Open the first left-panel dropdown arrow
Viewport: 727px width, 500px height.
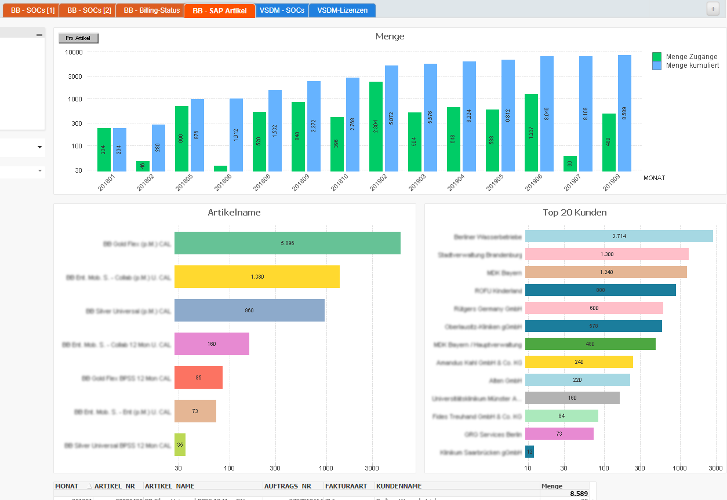40,147
